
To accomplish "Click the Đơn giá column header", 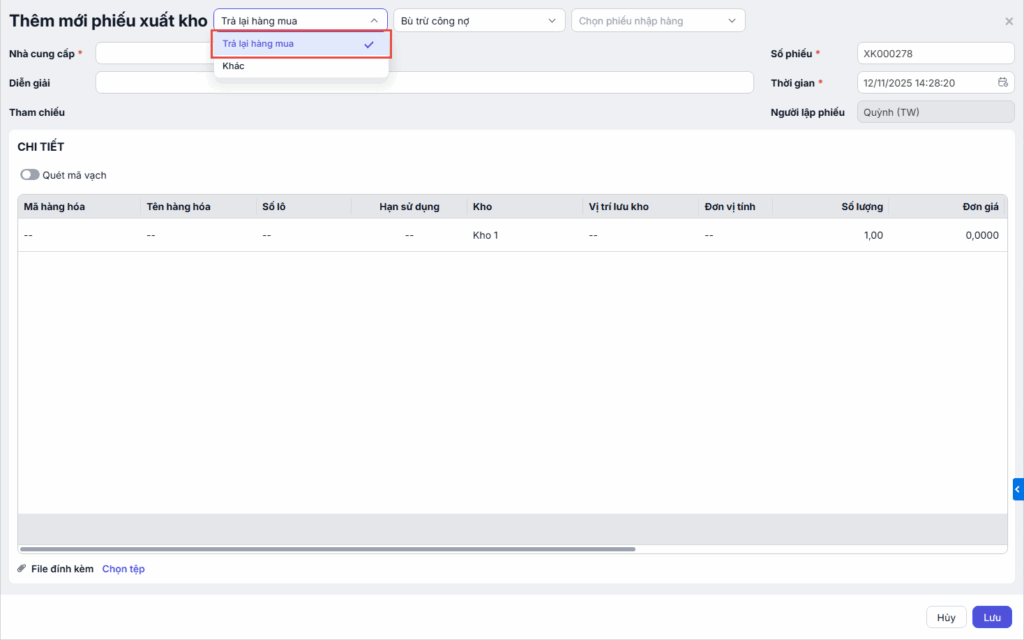I will tap(947, 206).
